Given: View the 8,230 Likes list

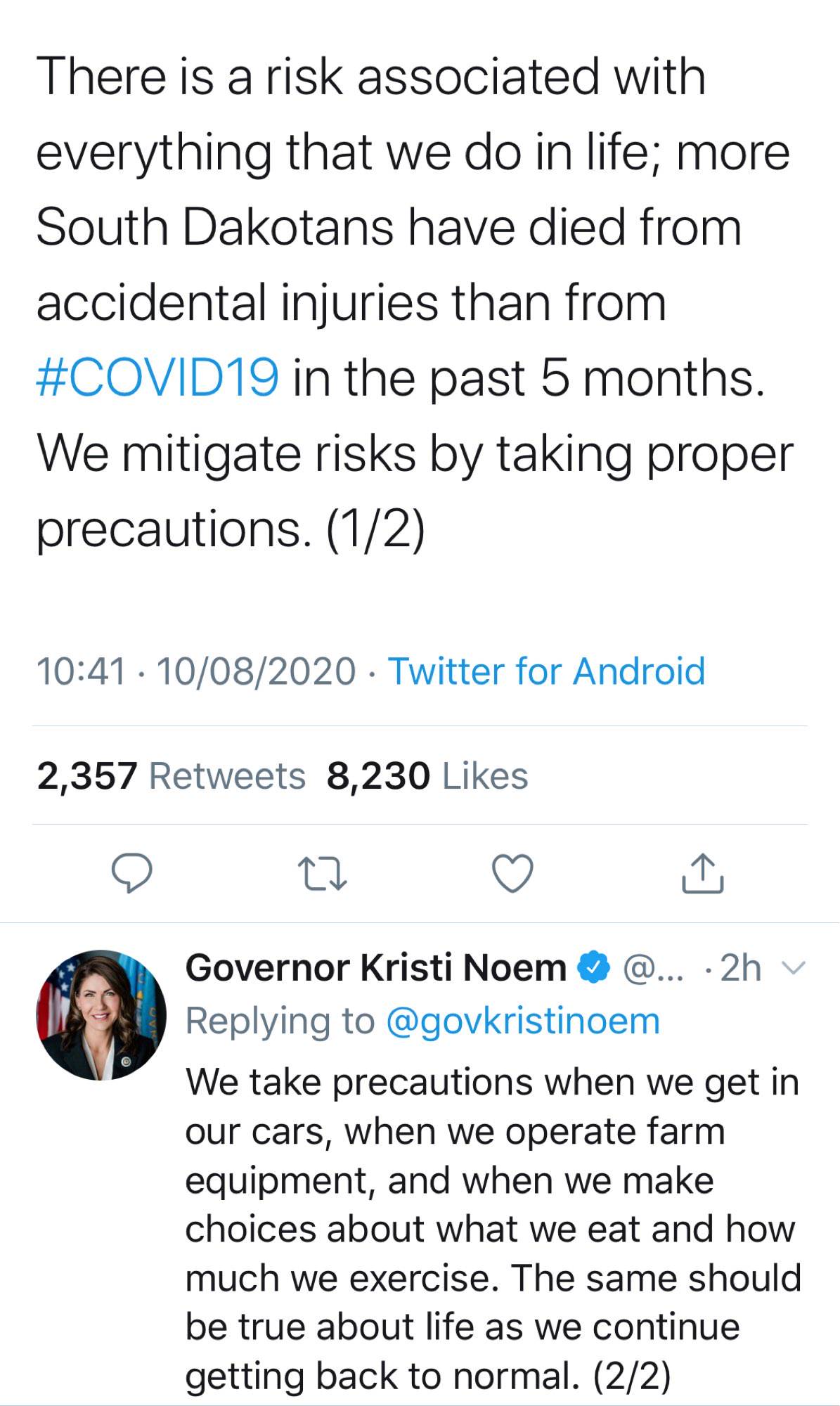Looking at the screenshot, I should (x=427, y=775).
